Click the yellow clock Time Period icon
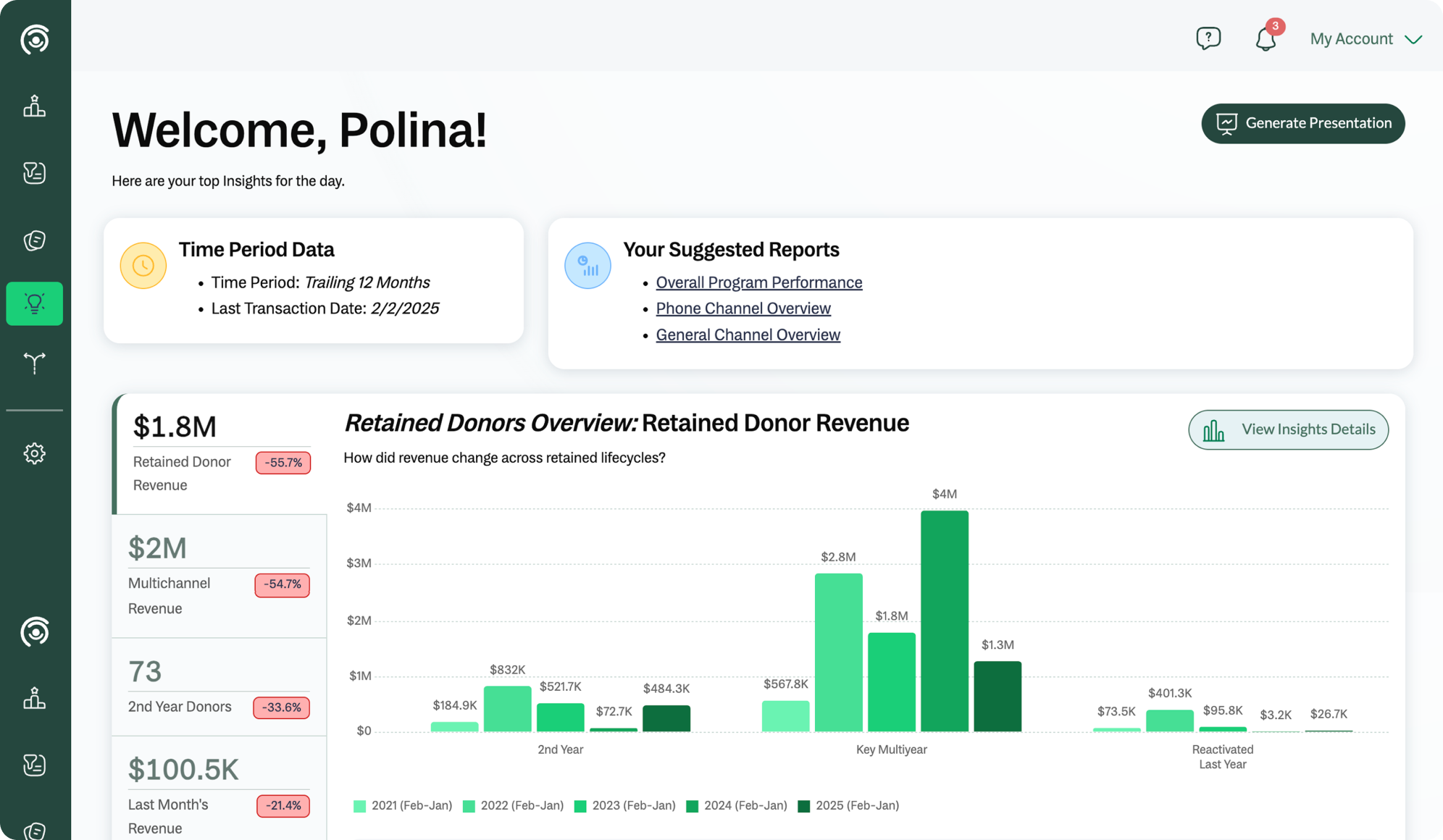The image size is (1443, 840). click(x=143, y=266)
